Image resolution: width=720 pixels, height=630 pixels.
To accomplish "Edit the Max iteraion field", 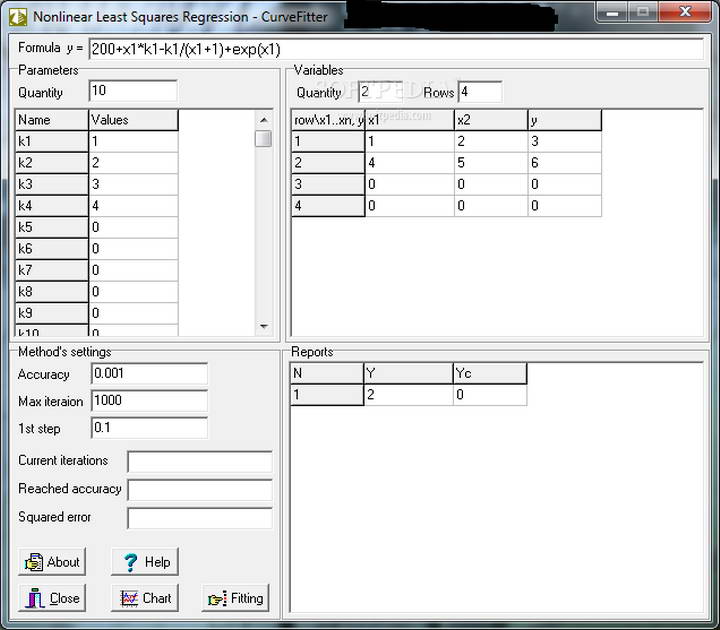I will coord(149,401).
